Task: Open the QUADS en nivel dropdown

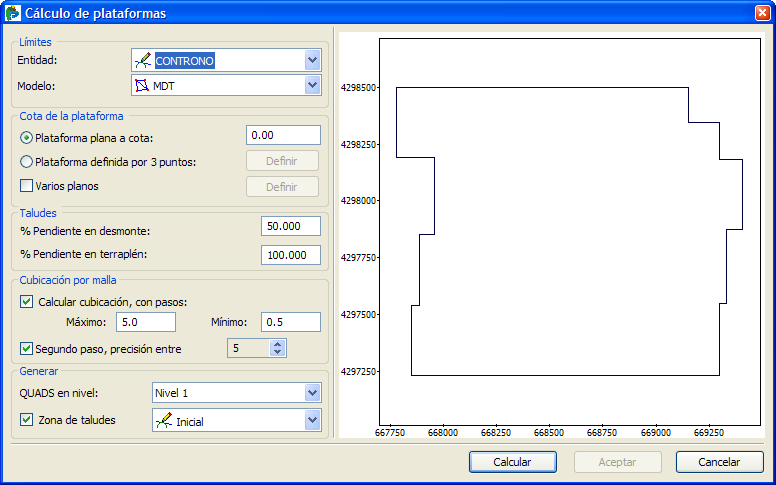Action: click(x=312, y=393)
